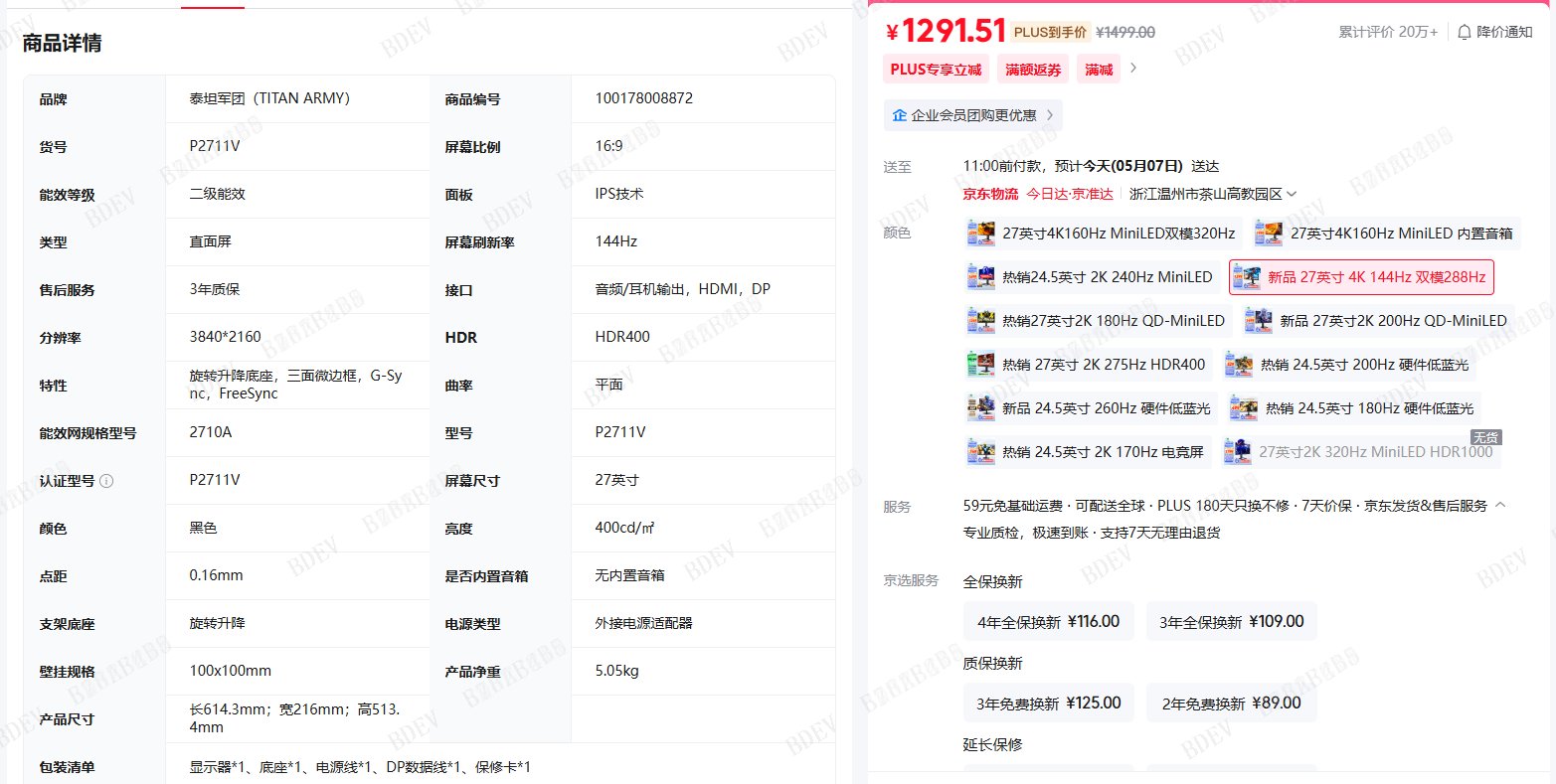The height and width of the screenshot is (784, 1556).
Task: Click the 今日达·京准达 delivery label
Action: (1070, 194)
